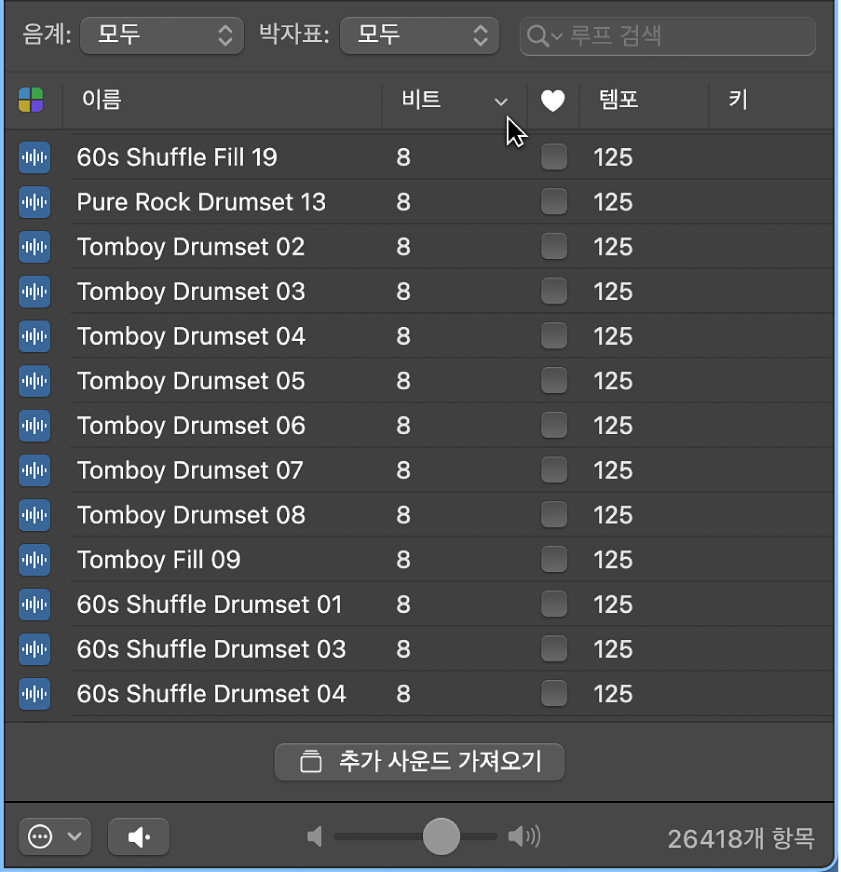
Task: Click the sort chevron in 비트 column
Action: [501, 102]
